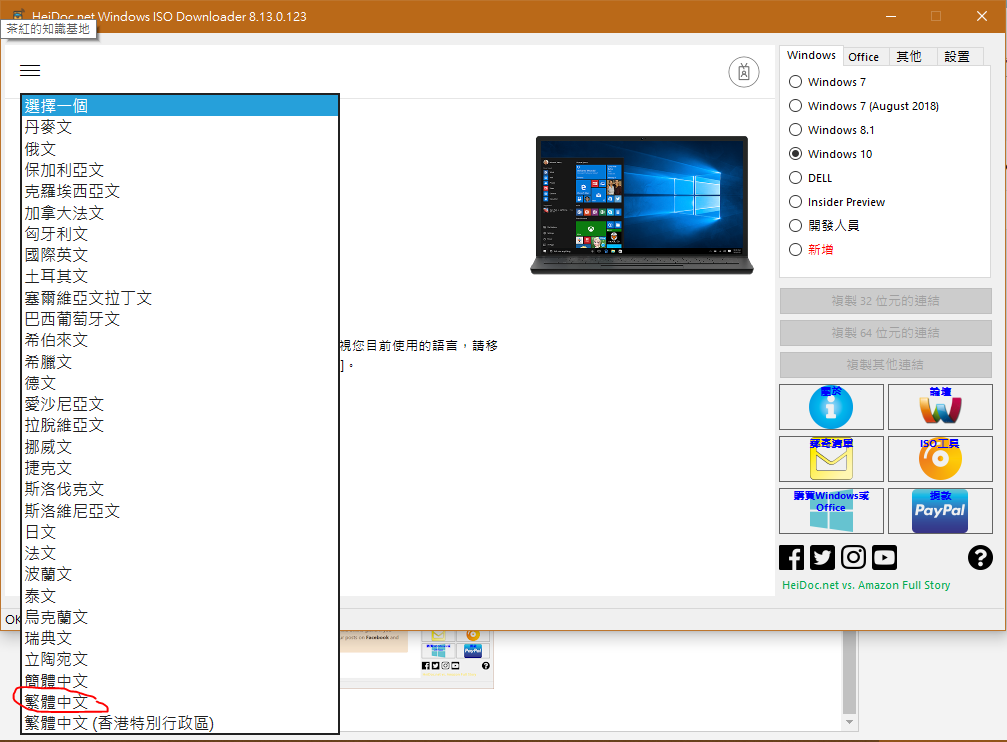Click the 複製 32 位元的連結 button
This screenshot has height=742, width=1007.
886,301
